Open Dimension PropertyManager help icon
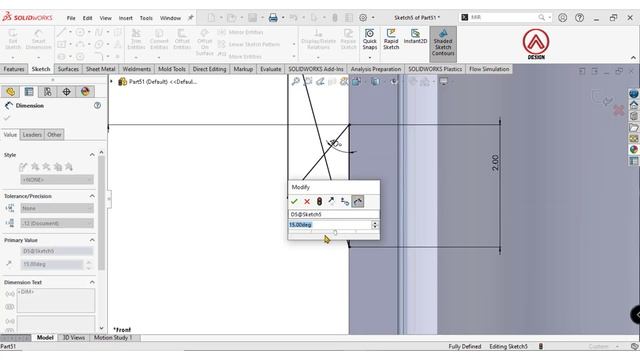The height and width of the screenshot is (360, 640). point(97,105)
